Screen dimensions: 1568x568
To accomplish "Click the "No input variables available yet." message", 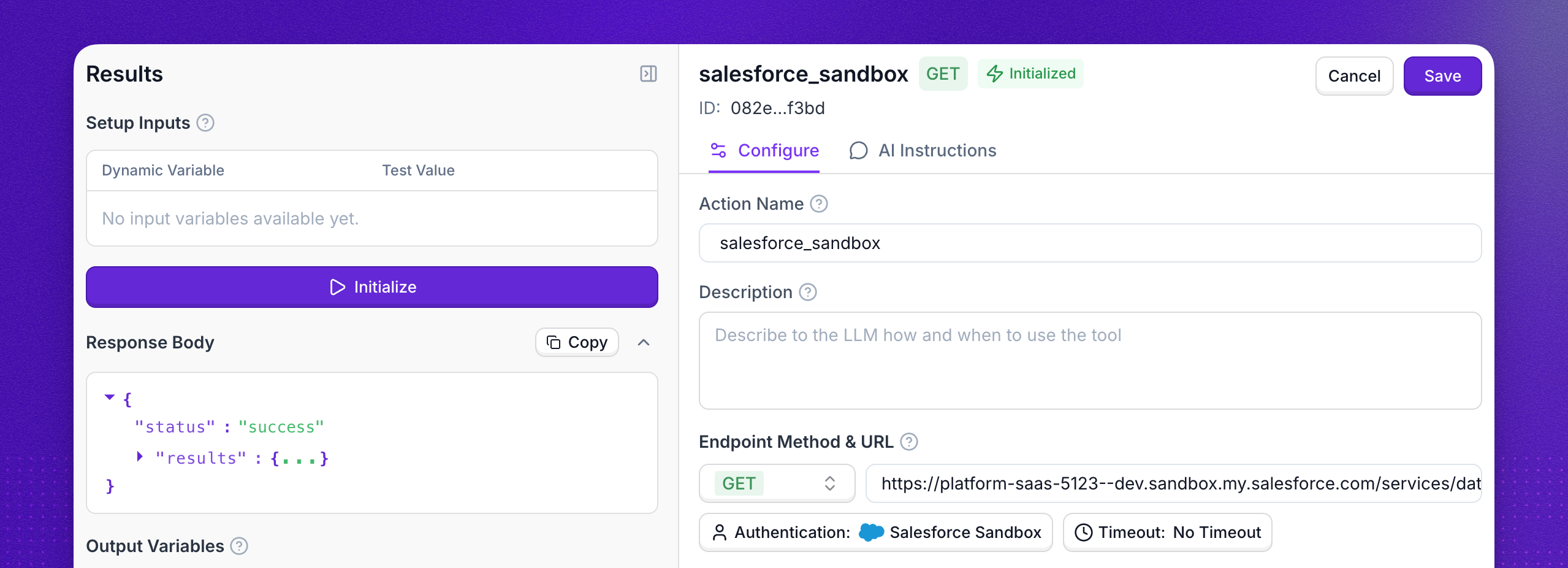I will pyautogui.click(x=230, y=218).
